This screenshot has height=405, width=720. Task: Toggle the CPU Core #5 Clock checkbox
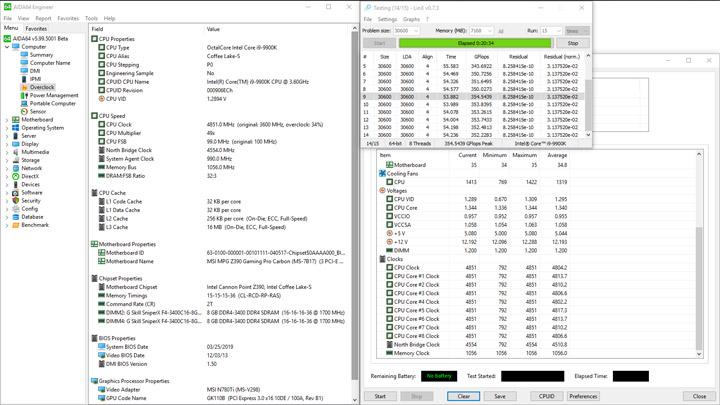389,310
